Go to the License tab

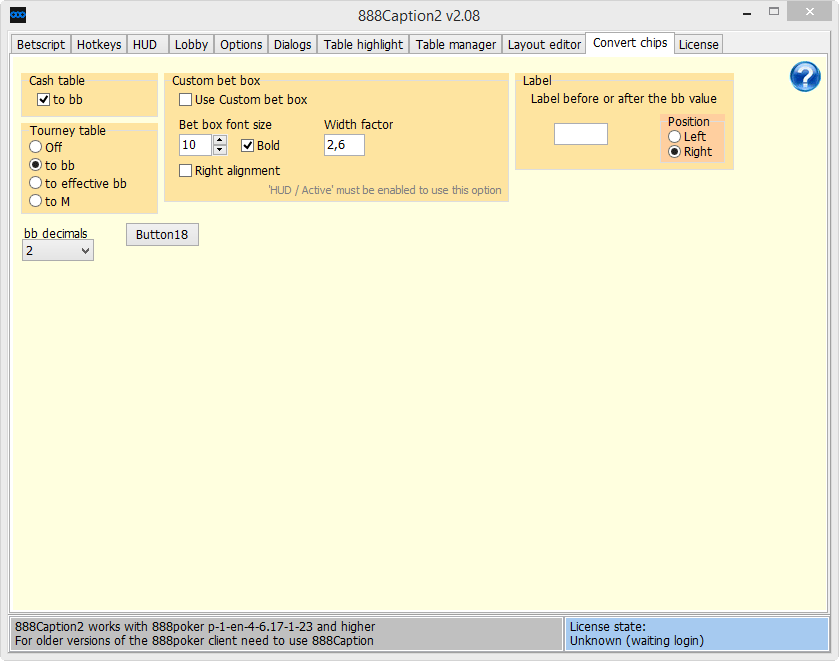coord(698,44)
